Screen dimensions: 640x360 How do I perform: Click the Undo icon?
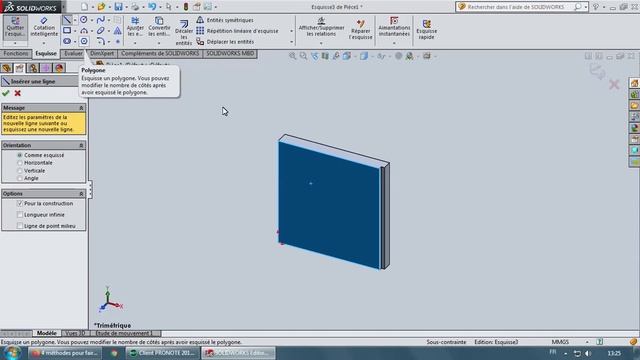[152, 7]
